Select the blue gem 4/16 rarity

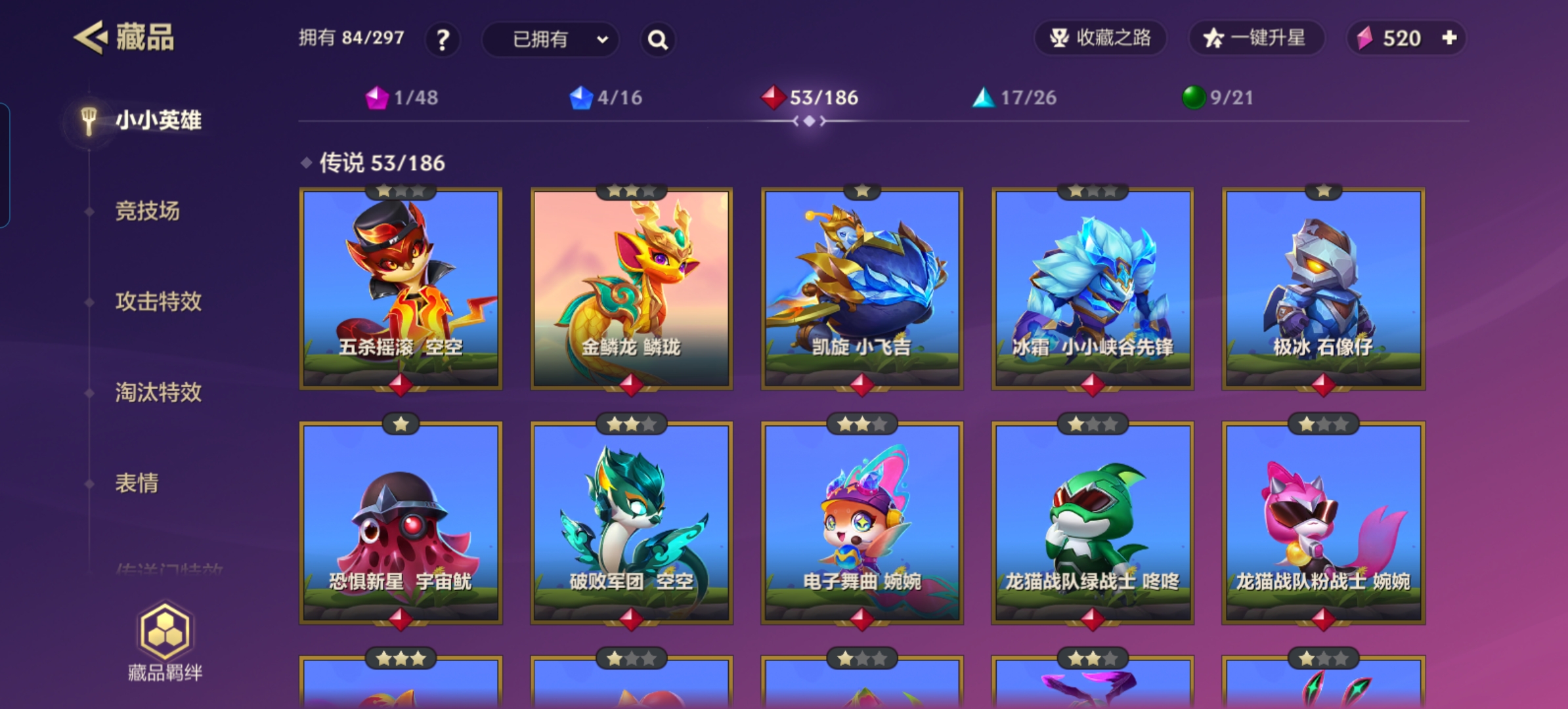[x=605, y=98]
